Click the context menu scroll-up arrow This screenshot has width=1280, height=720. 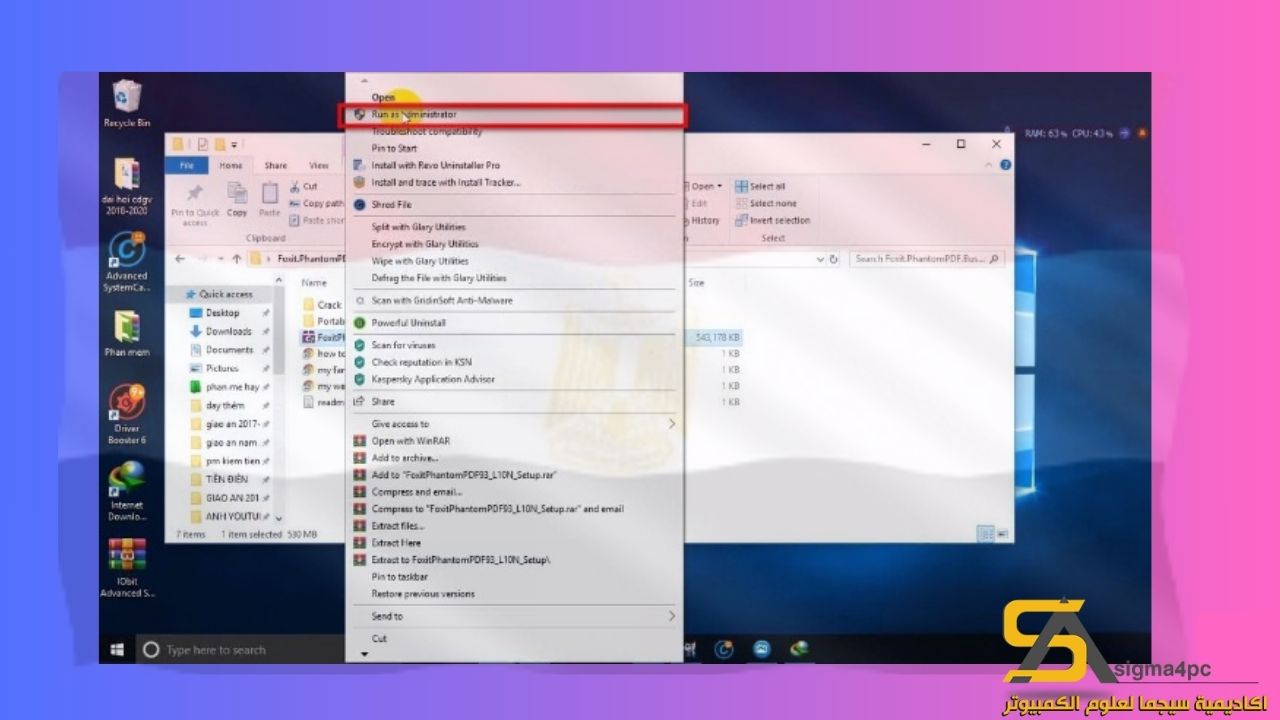(364, 80)
